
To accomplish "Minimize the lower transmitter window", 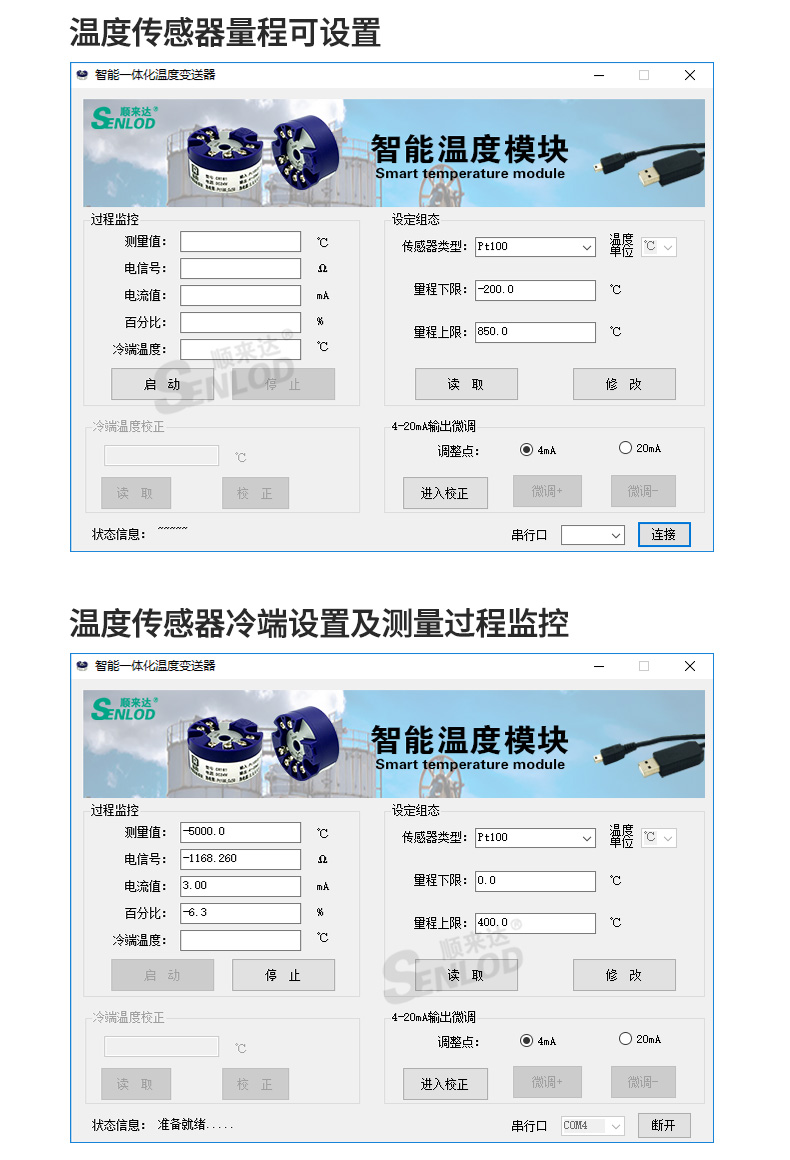I will tap(598, 666).
